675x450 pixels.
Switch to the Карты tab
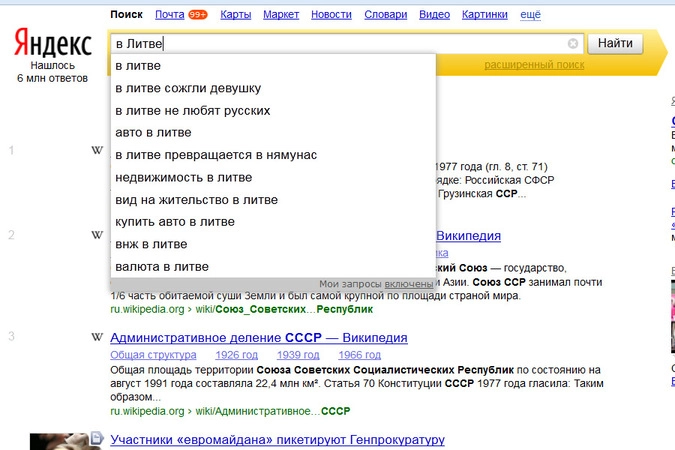tap(235, 15)
